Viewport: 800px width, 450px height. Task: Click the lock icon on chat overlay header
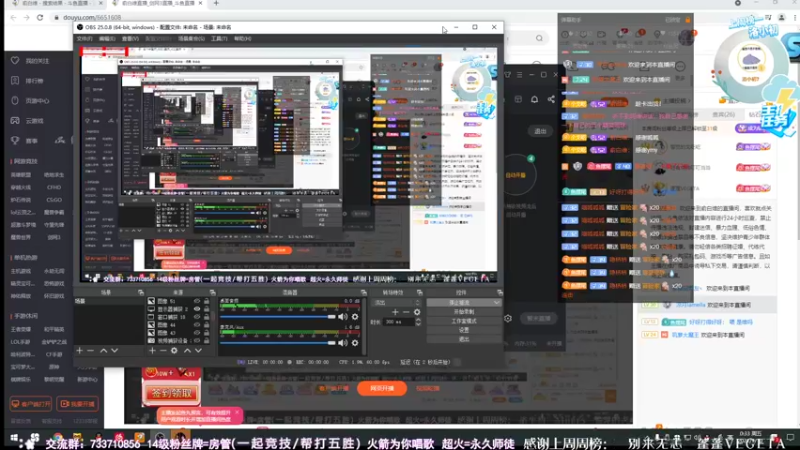click(x=688, y=20)
